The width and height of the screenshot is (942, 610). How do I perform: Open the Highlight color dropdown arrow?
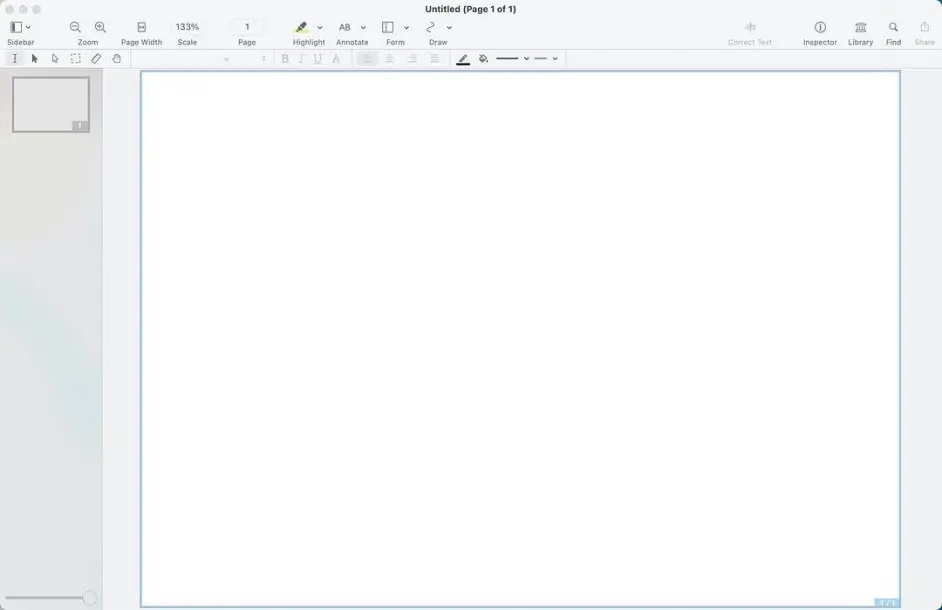[320, 28]
